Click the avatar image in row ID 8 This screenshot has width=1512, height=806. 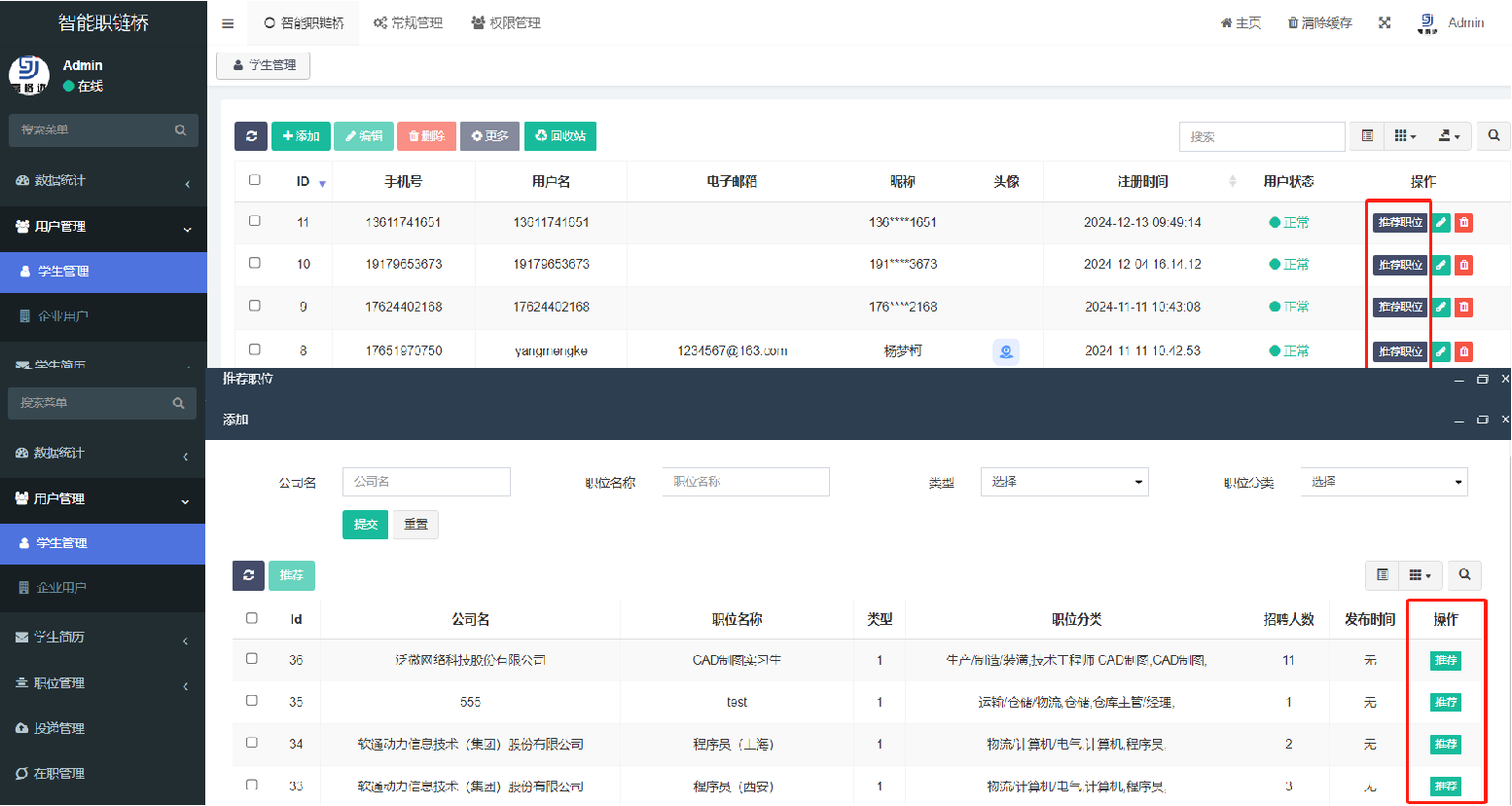(1006, 351)
